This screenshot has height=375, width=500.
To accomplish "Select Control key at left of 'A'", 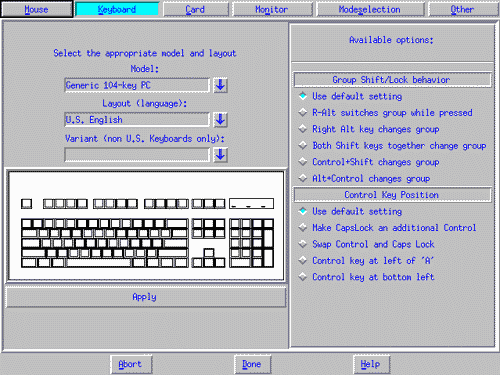I will click(x=366, y=260).
